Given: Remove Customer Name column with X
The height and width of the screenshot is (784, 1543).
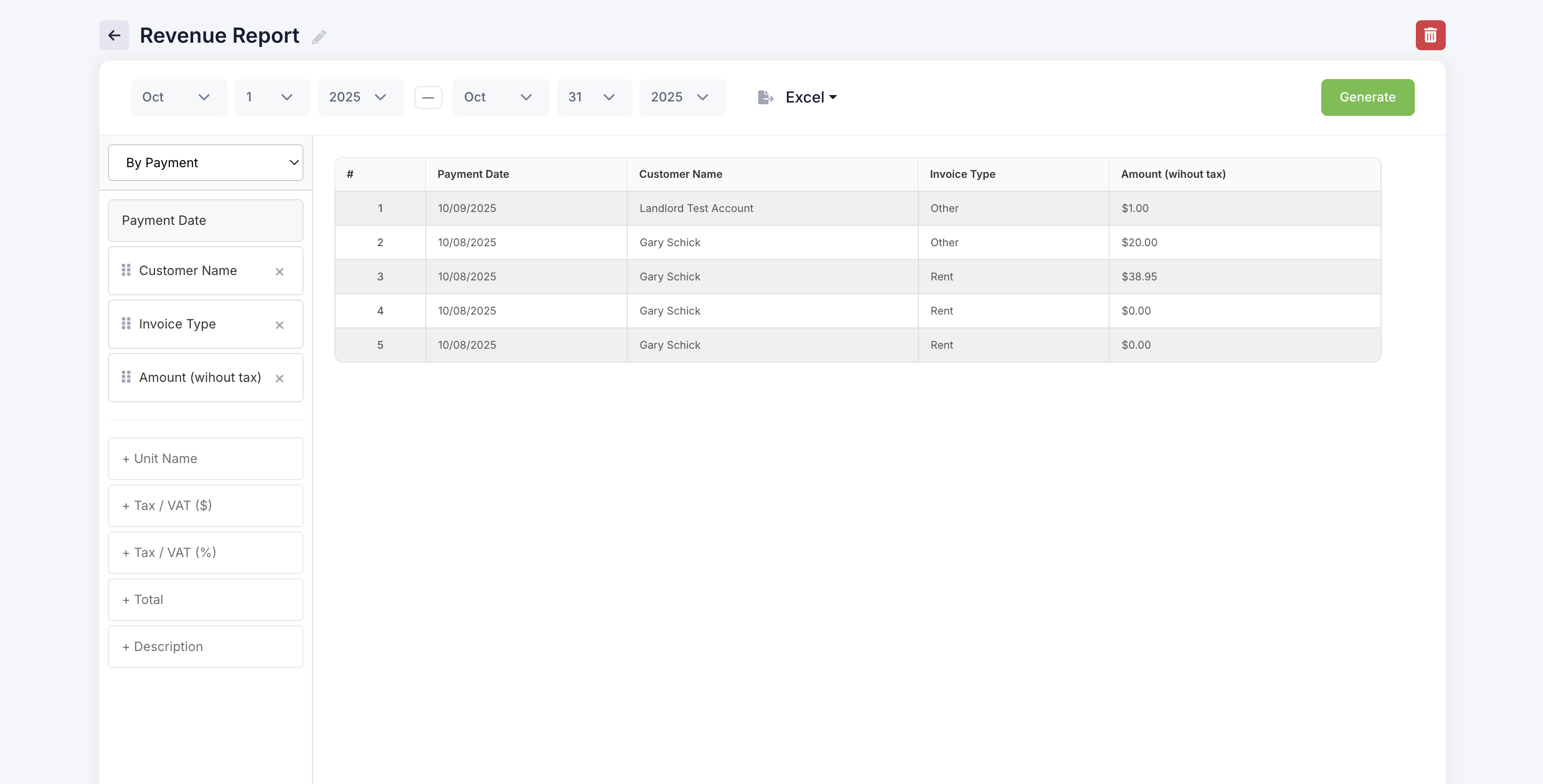Looking at the screenshot, I should coord(279,272).
